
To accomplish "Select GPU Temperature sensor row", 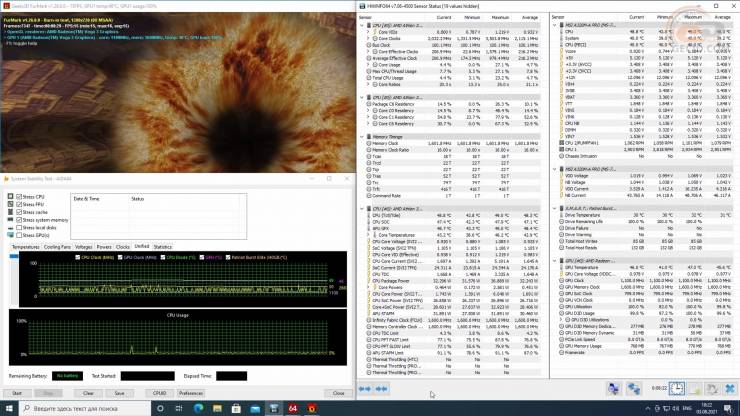I will point(644,267).
